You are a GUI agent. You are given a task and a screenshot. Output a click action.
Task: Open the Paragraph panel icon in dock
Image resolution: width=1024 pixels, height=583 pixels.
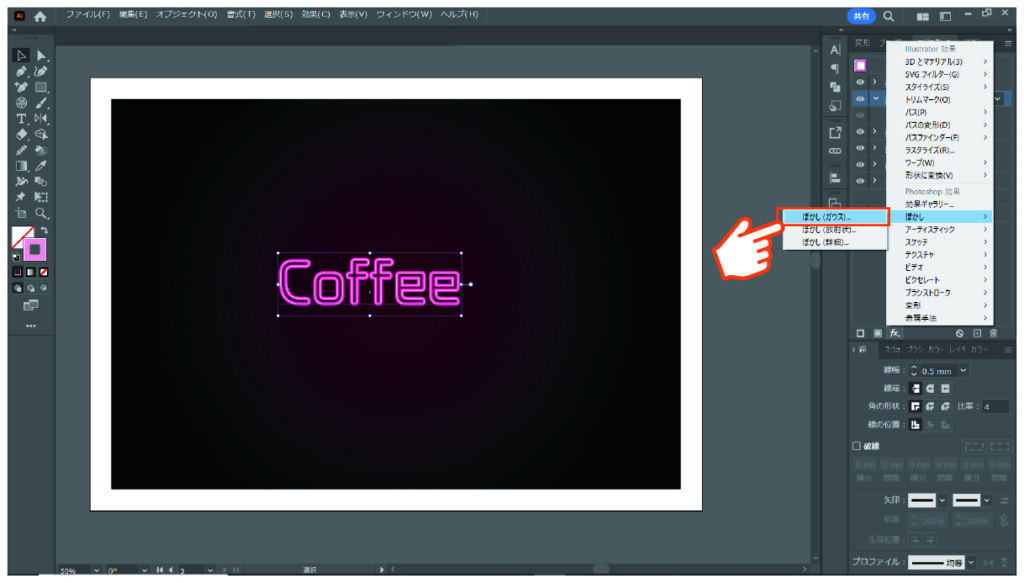coord(835,69)
